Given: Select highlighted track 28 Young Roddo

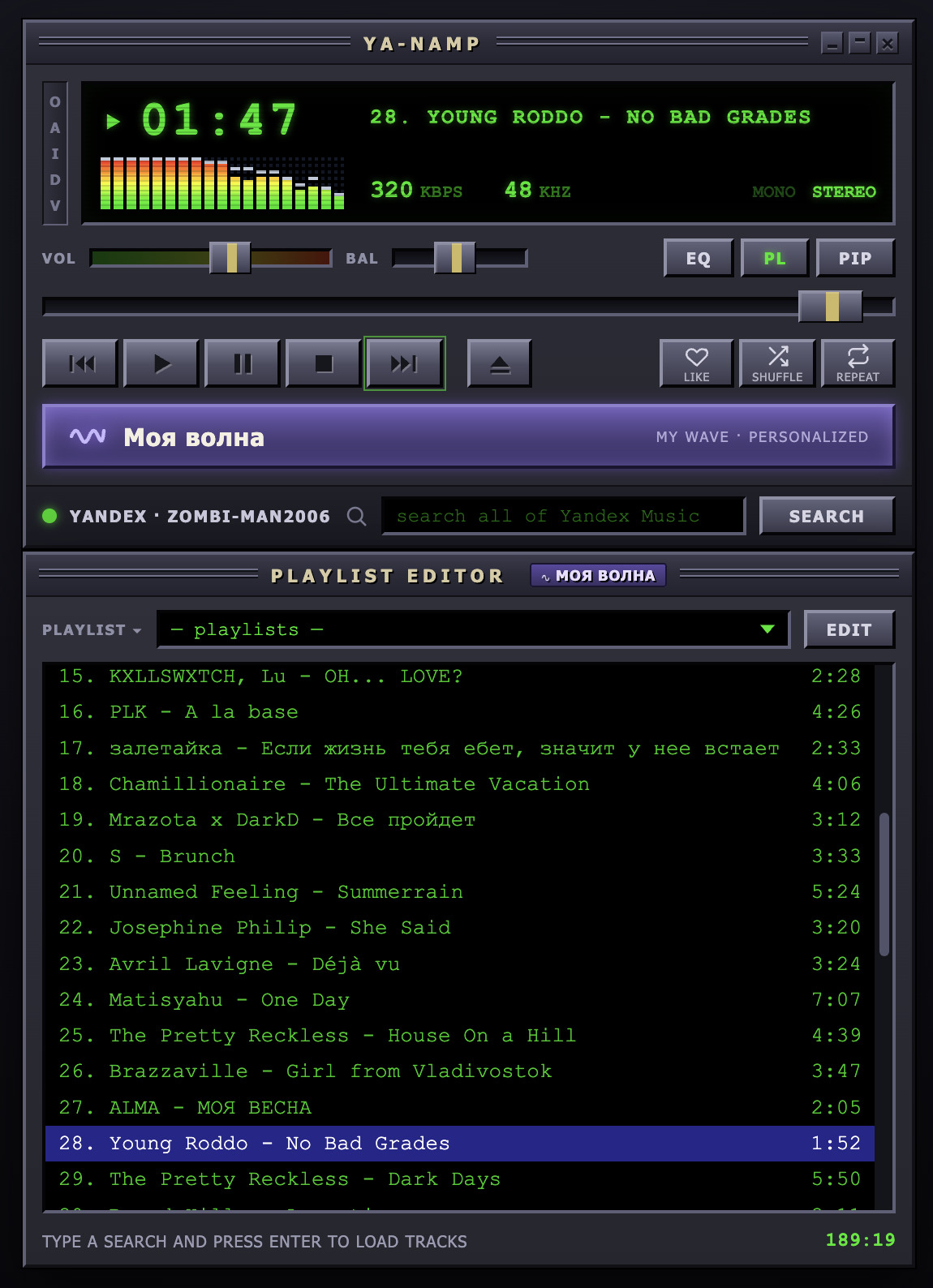Looking at the screenshot, I should (x=459, y=1144).
